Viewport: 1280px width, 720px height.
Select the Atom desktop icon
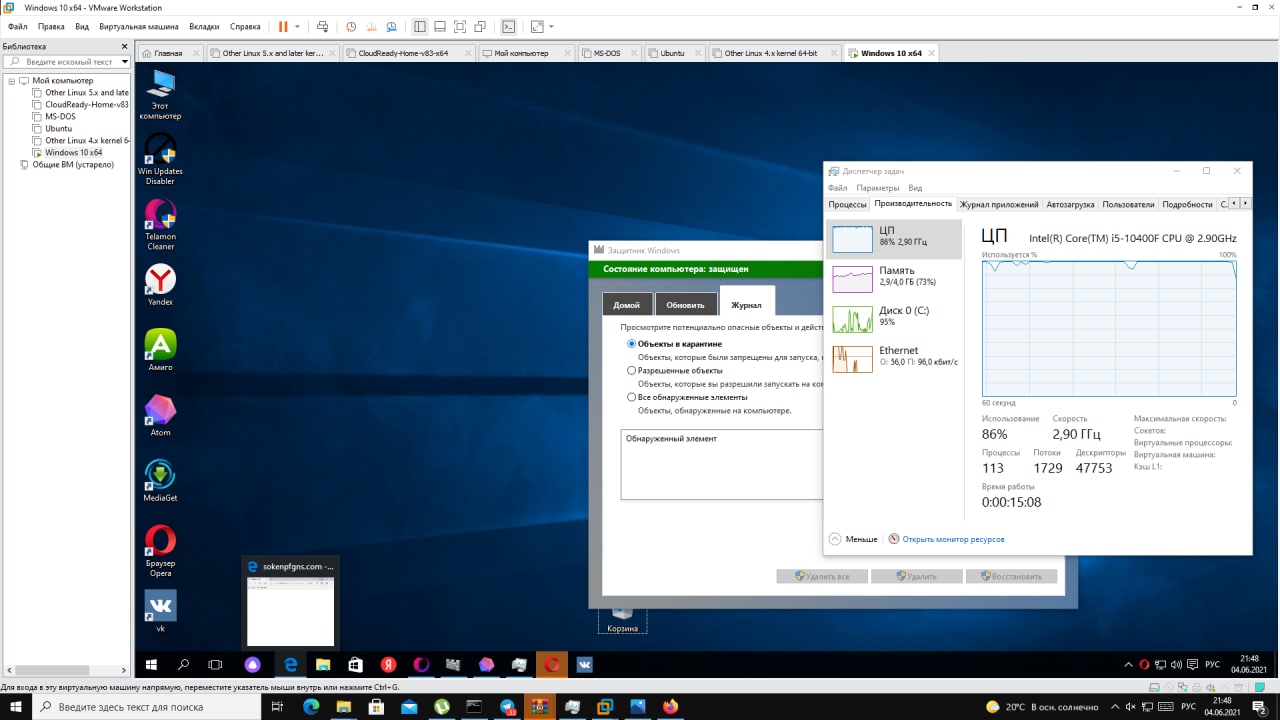tap(160, 415)
